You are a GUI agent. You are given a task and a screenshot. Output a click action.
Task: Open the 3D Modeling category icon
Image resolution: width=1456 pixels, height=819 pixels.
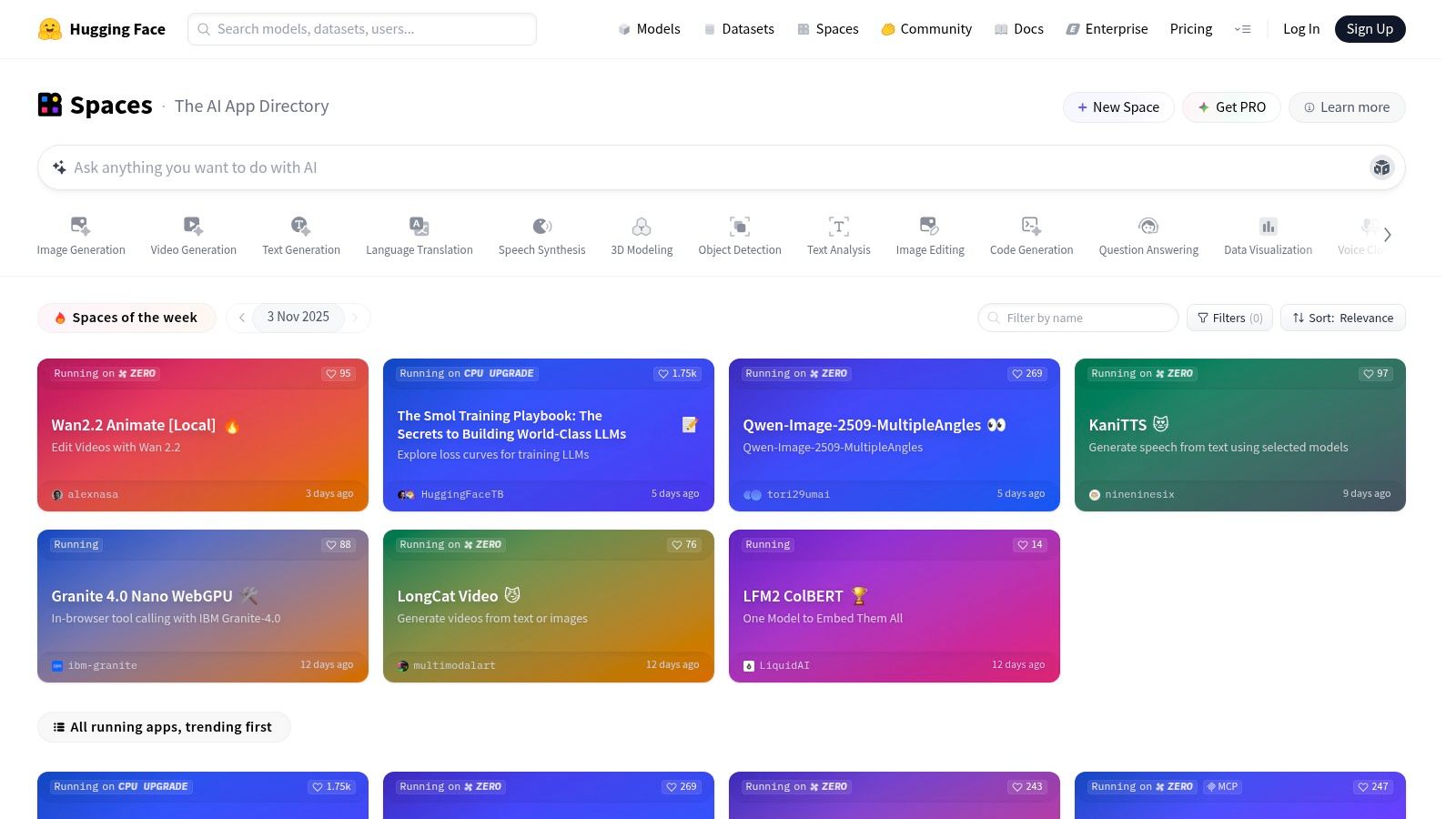point(642,227)
